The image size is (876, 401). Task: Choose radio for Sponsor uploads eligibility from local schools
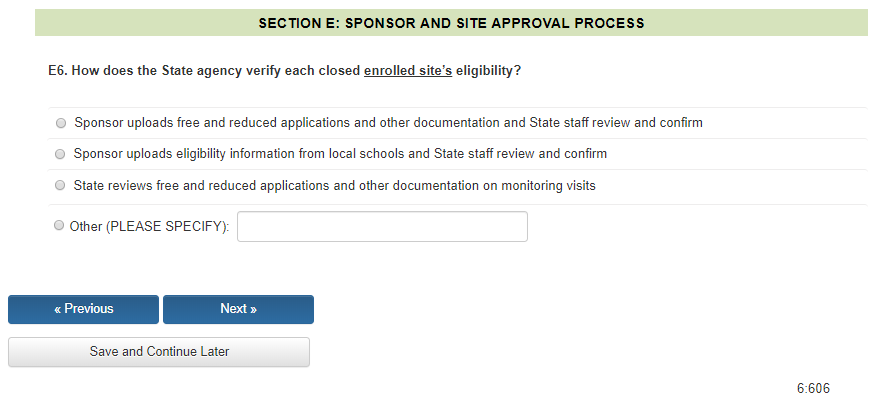(x=62, y=154)
